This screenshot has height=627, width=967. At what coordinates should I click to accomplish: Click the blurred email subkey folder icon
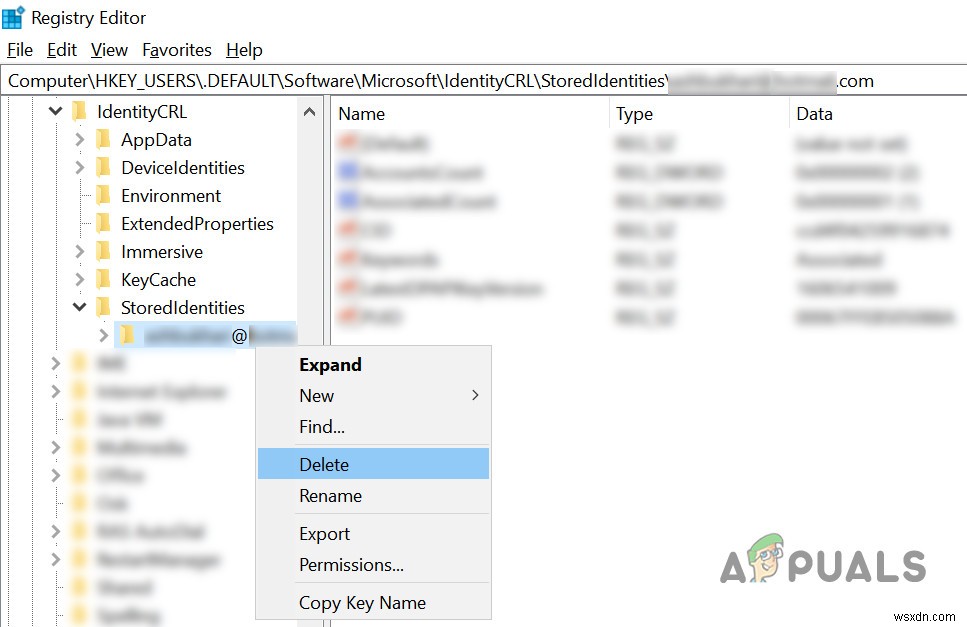pyautogui.click(x=127, y=335)
